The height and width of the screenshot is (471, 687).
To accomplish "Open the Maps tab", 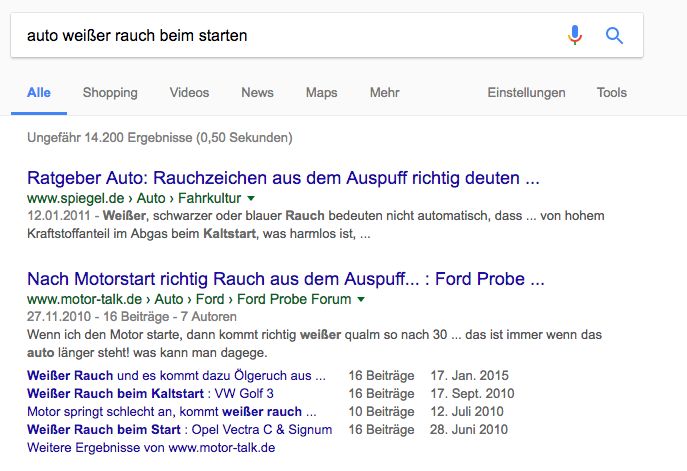I will 322,93.
